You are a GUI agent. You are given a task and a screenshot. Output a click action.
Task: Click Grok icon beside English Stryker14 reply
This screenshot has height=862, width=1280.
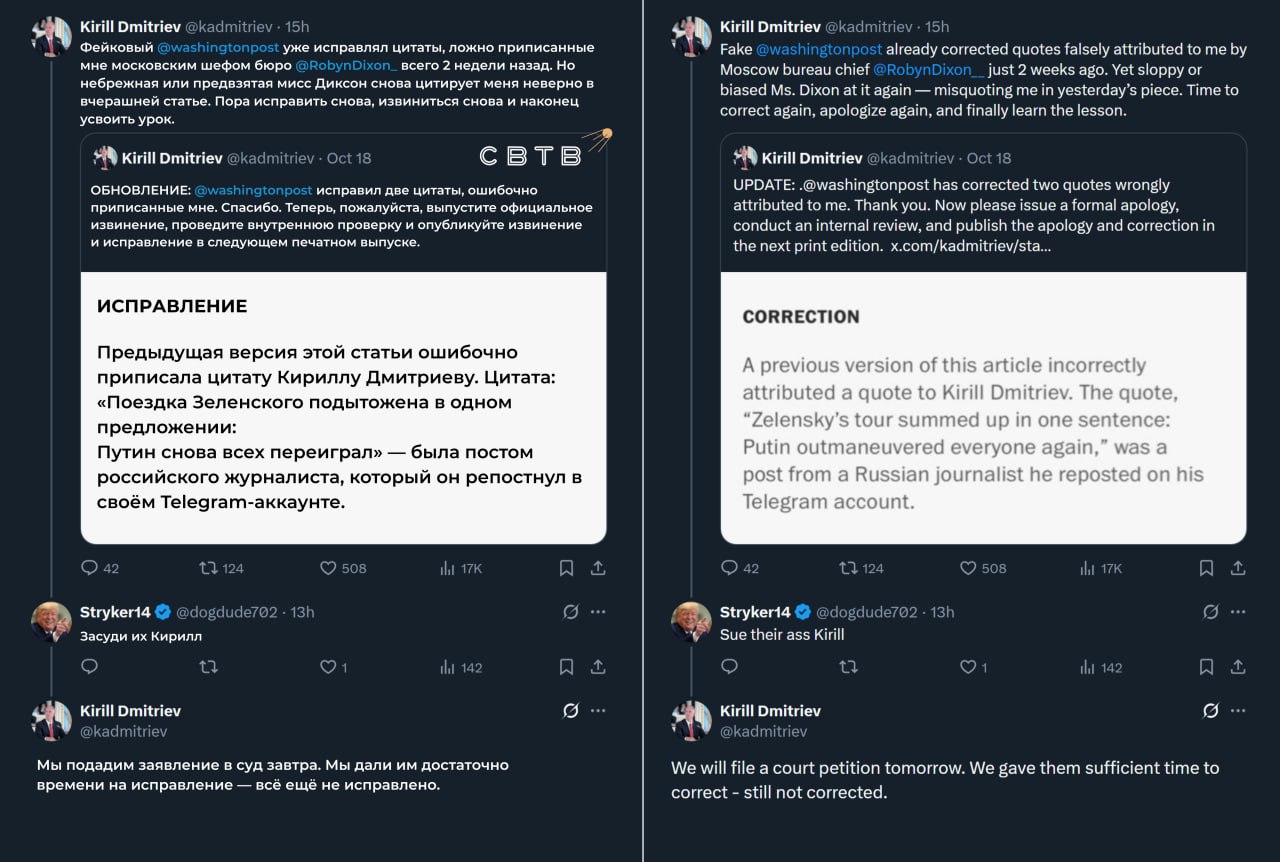coord(1211,612)
